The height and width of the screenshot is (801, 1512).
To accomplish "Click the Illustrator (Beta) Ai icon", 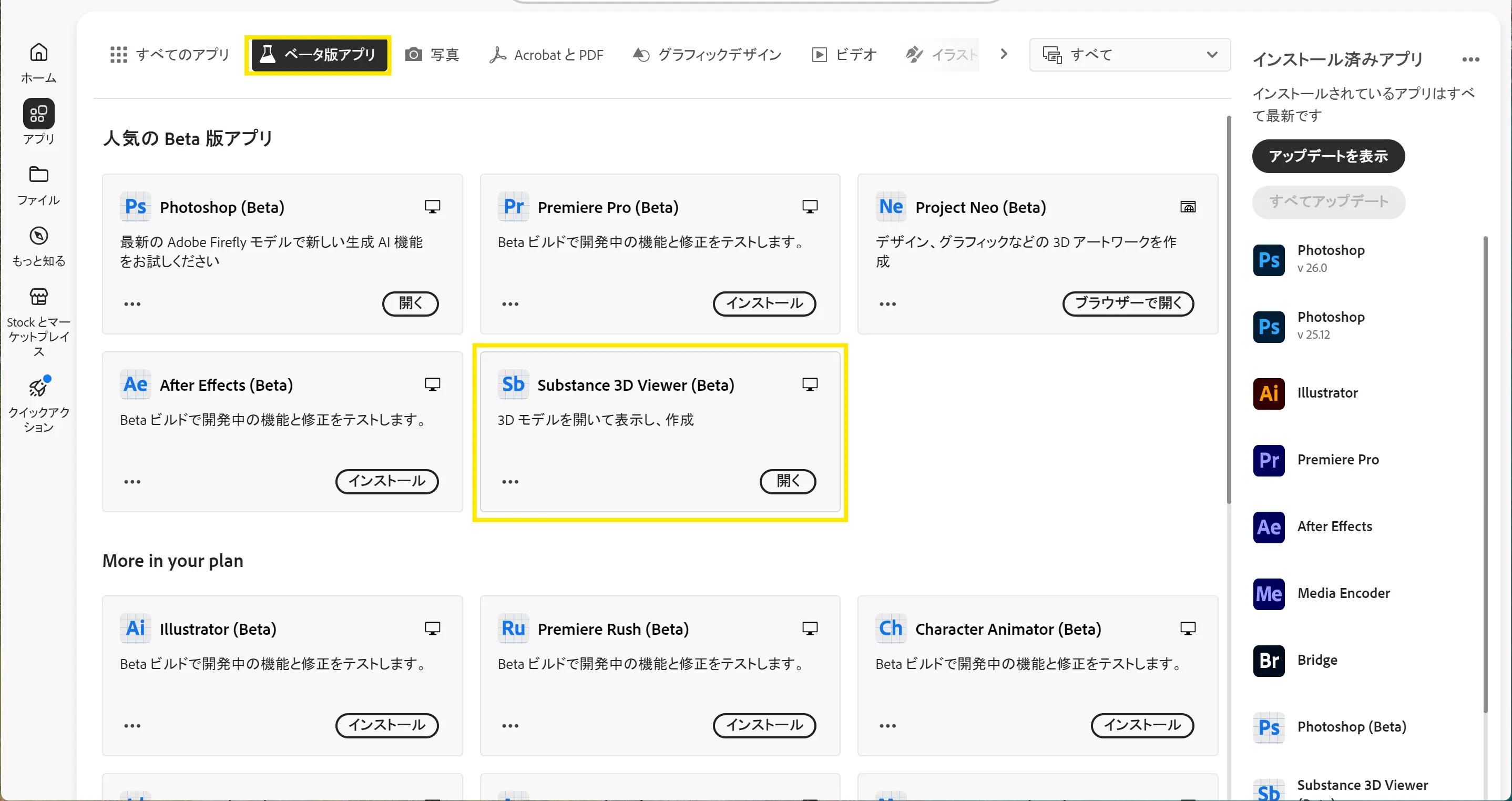I will click(136, 628).
